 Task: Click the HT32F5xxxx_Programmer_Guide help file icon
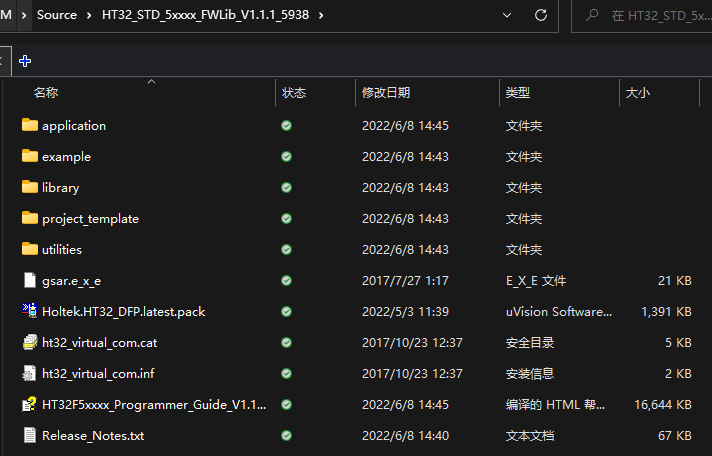[x=30, y=404]
